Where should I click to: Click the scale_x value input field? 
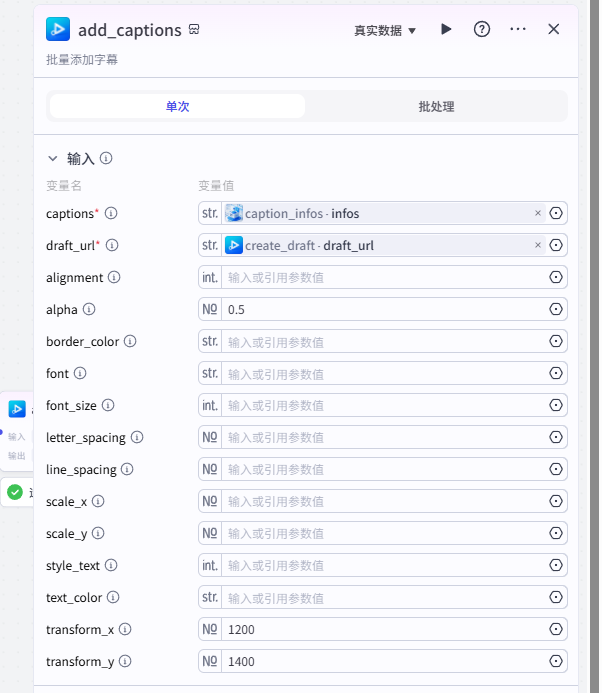click(384, 501)
